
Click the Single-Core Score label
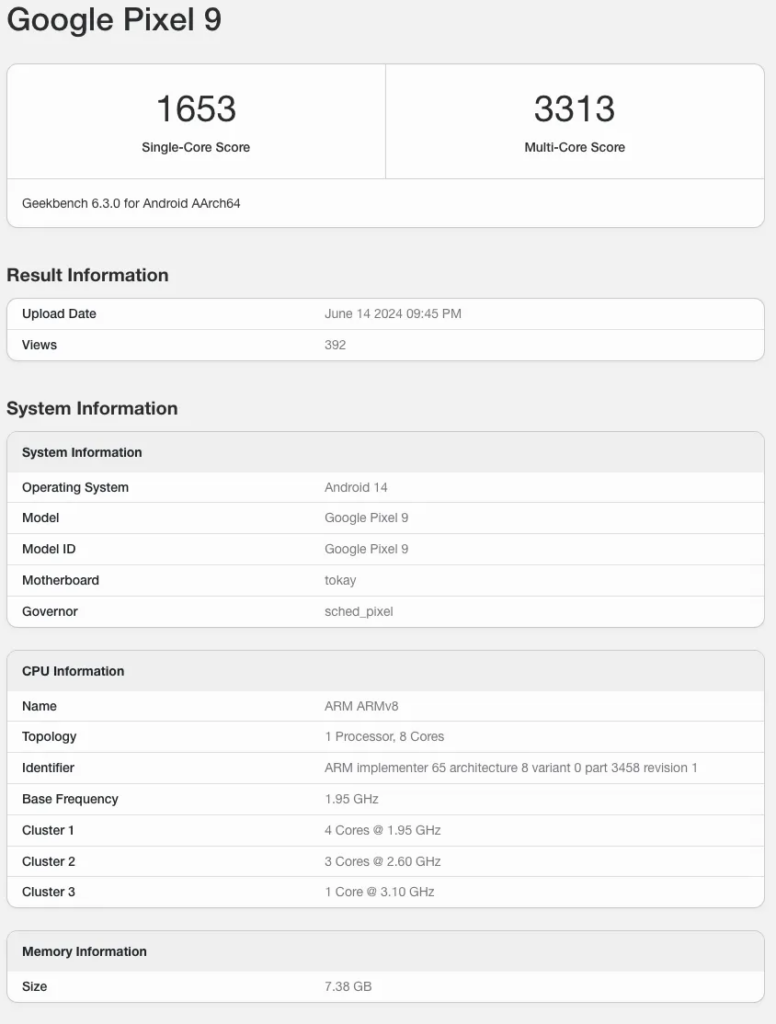point(196,147)
